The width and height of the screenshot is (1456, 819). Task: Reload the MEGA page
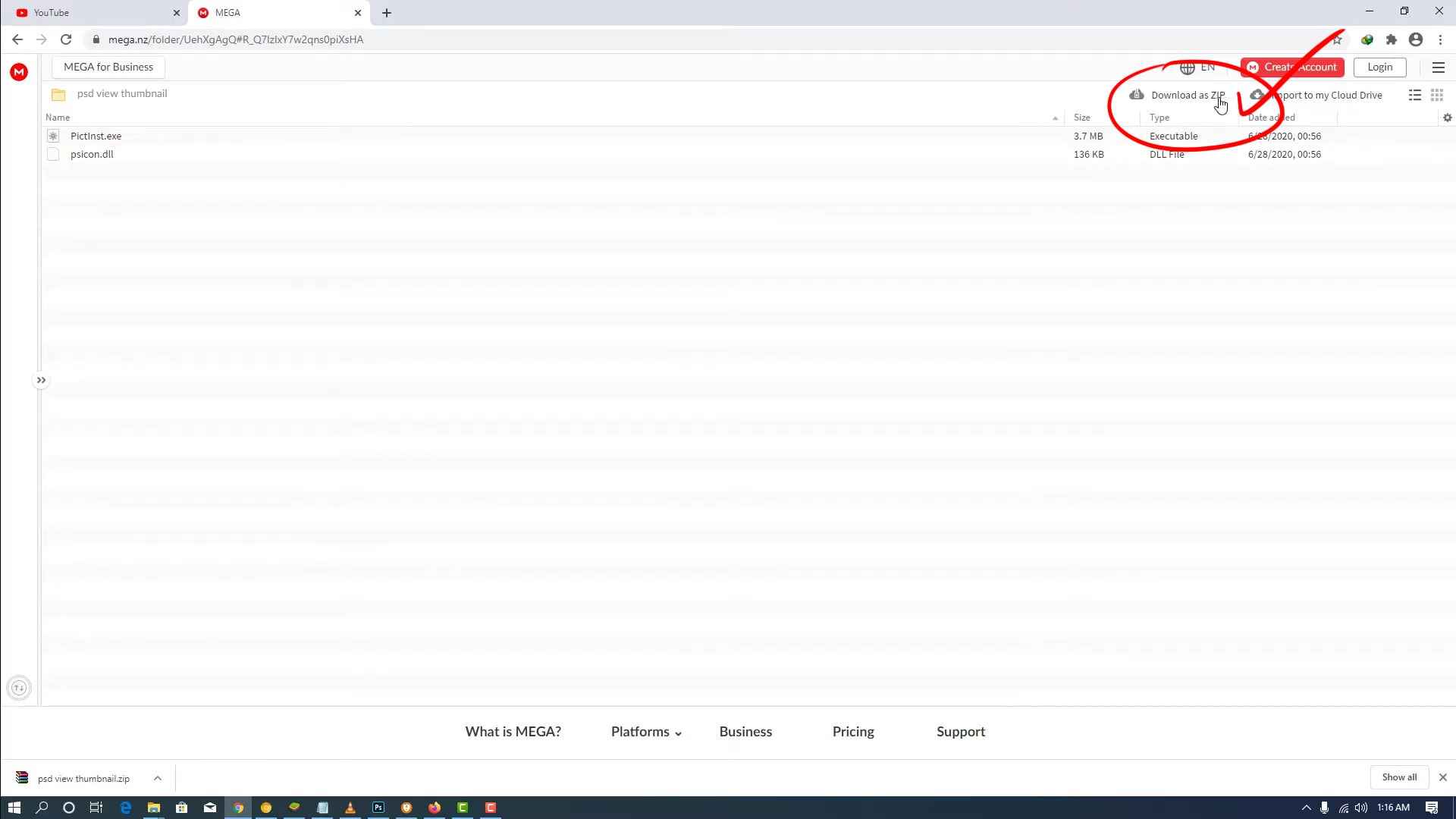point(66,39)
